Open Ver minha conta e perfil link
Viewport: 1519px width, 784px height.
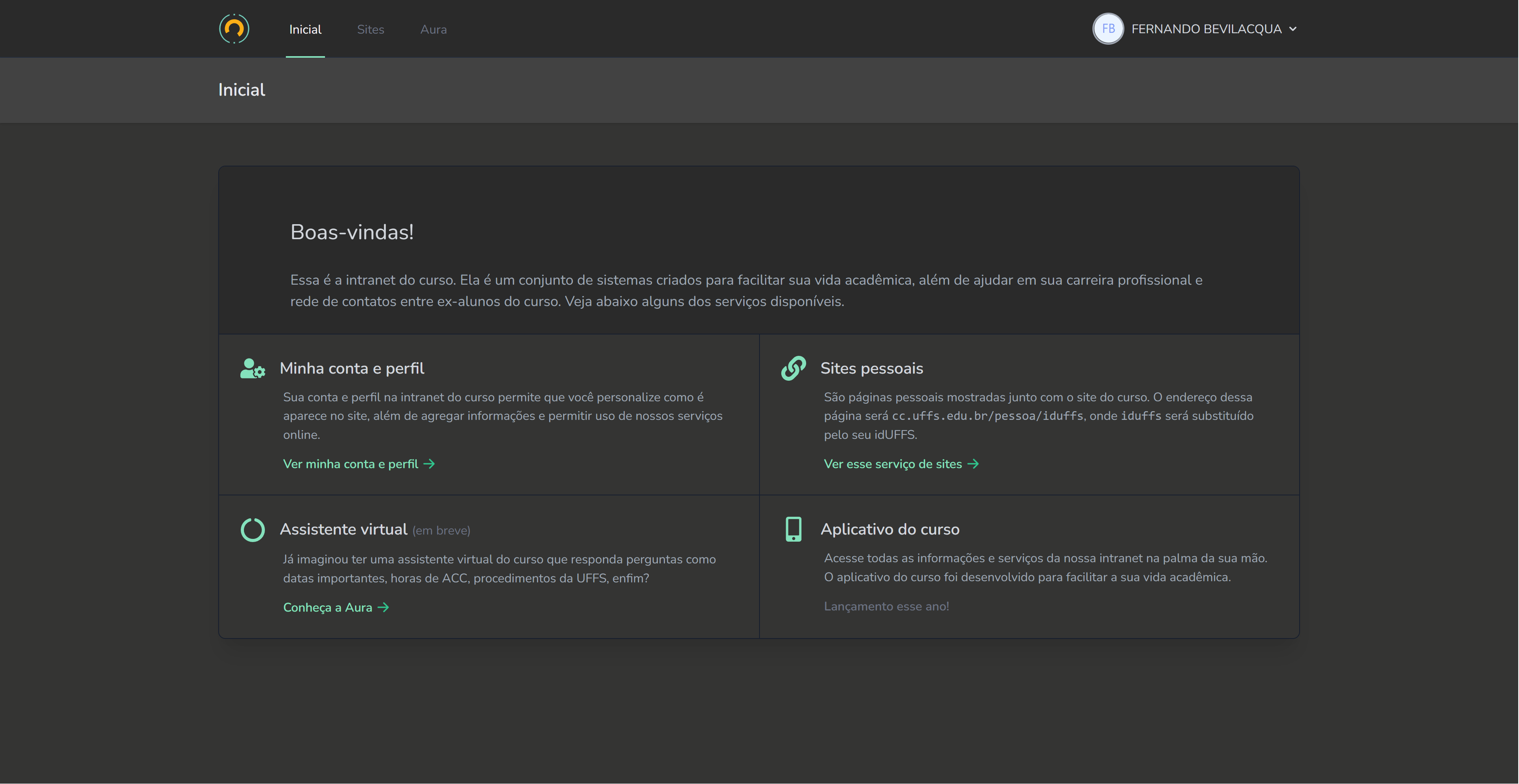pos(359,464)
